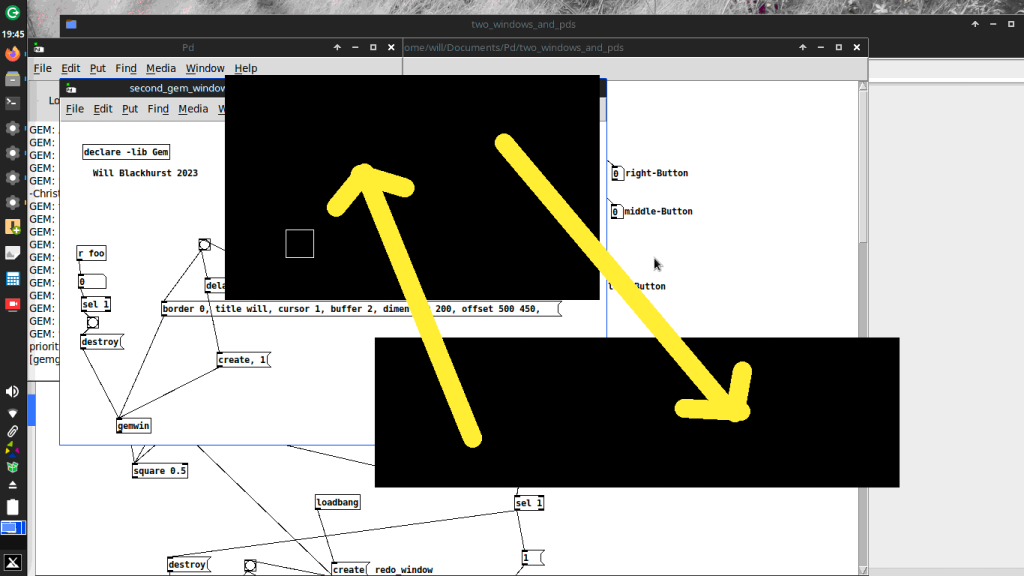Click the green circular icon above the clock
This screenshot has height=576, width=1024.
tap(12, 12)
